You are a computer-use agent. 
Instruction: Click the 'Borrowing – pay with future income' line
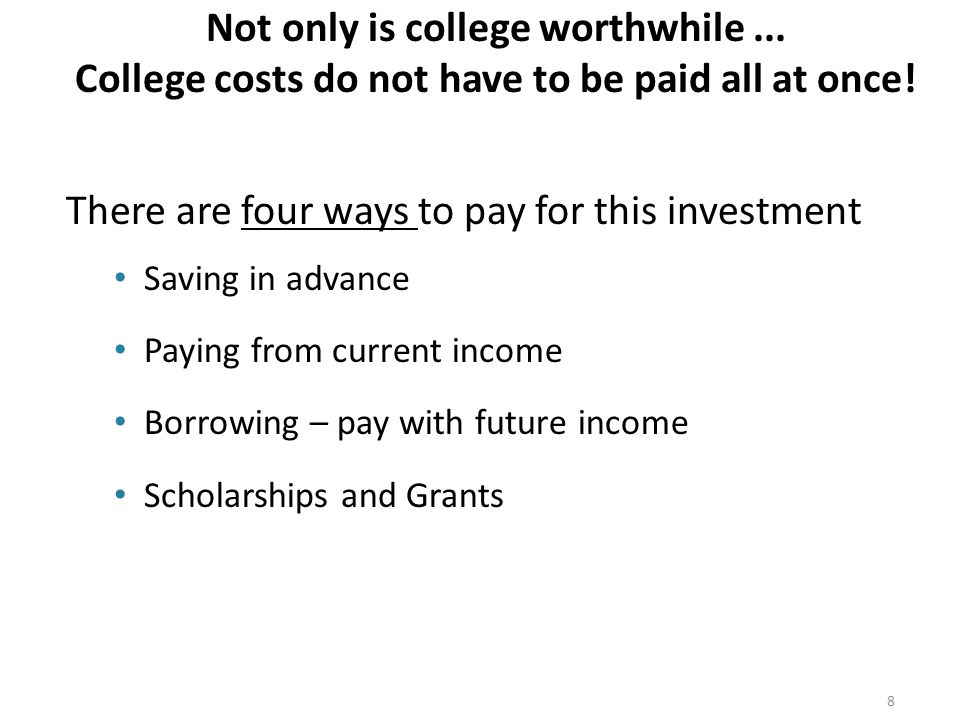click(x=416, y=424)
